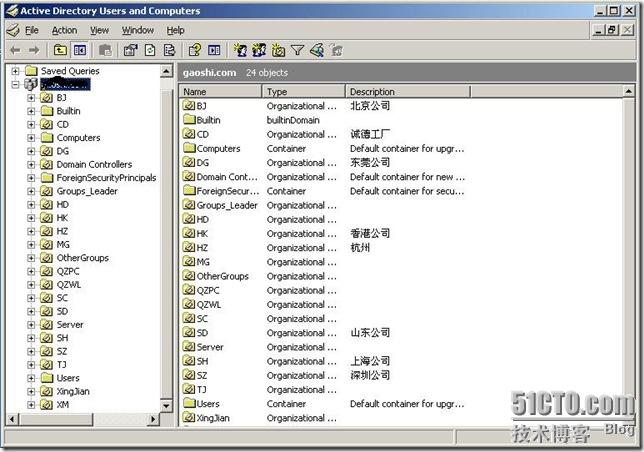This screenshot has width=644, height=452.
Task: Click the Create new group icon
Action: (259, 50)
